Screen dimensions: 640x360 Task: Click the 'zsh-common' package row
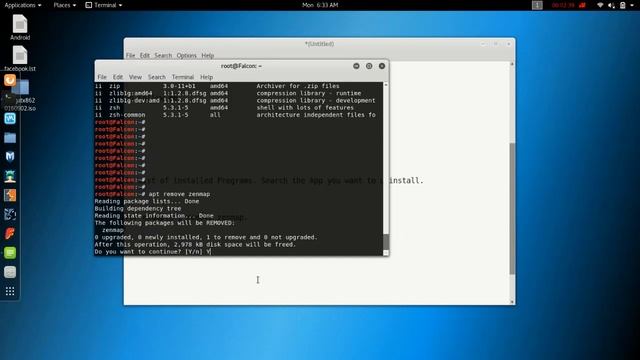point(235,115)
